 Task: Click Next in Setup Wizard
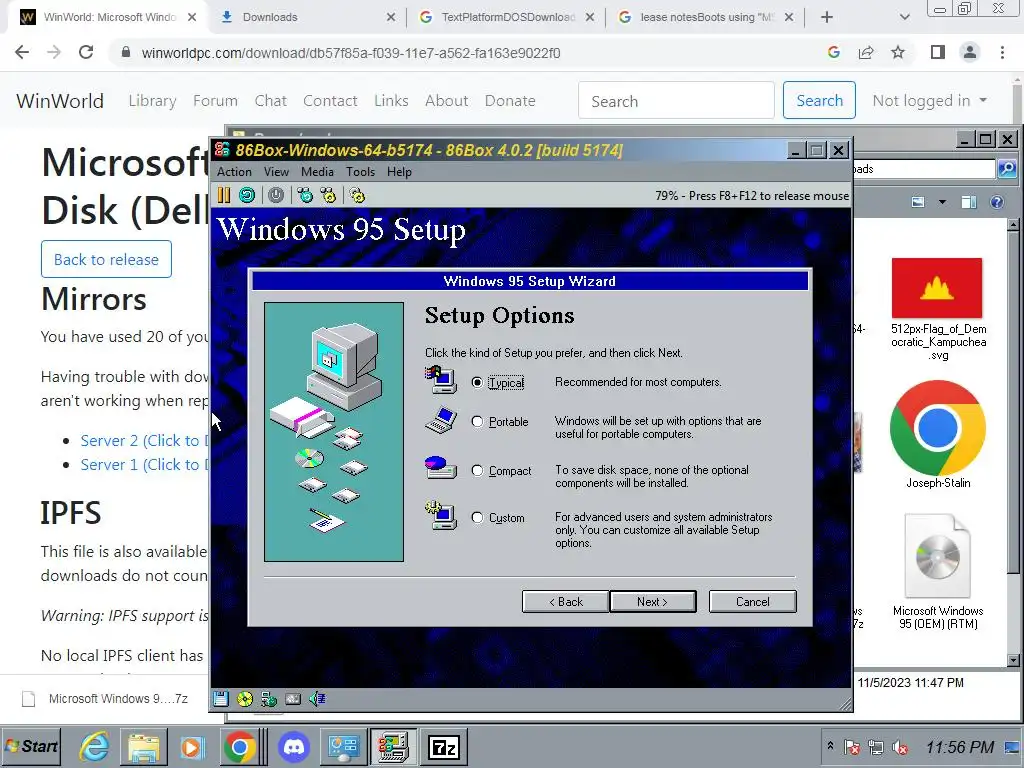pyautogui.click(x=652, y=601)
